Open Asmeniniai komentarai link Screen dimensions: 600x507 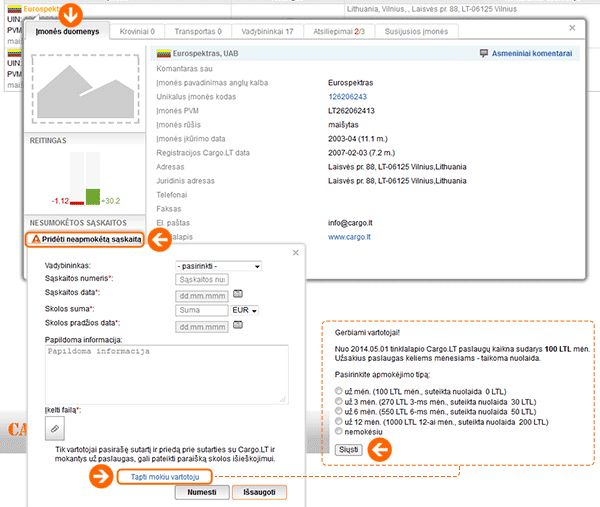[x=532, y=54]
